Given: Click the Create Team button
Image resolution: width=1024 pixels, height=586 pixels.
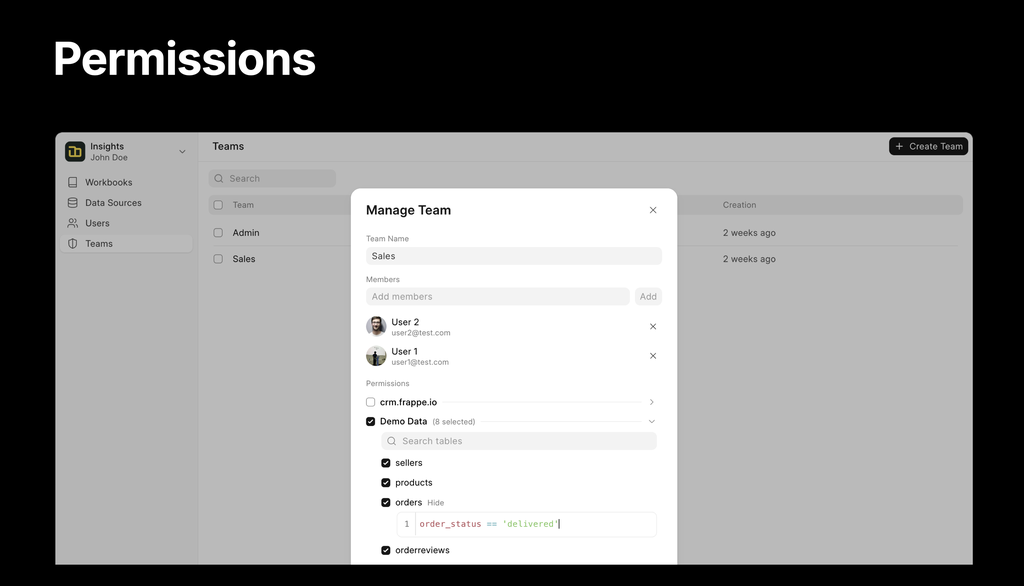Looking at the screenshot, I should 928,146.
